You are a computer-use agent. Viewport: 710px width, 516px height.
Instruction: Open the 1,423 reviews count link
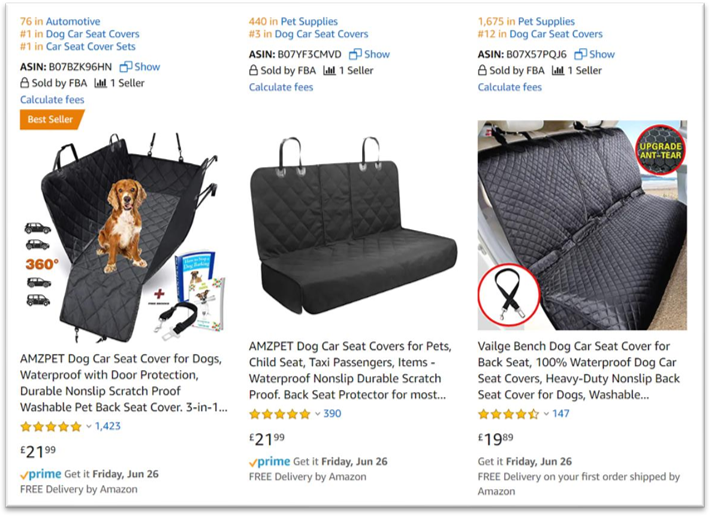(108, 426)
